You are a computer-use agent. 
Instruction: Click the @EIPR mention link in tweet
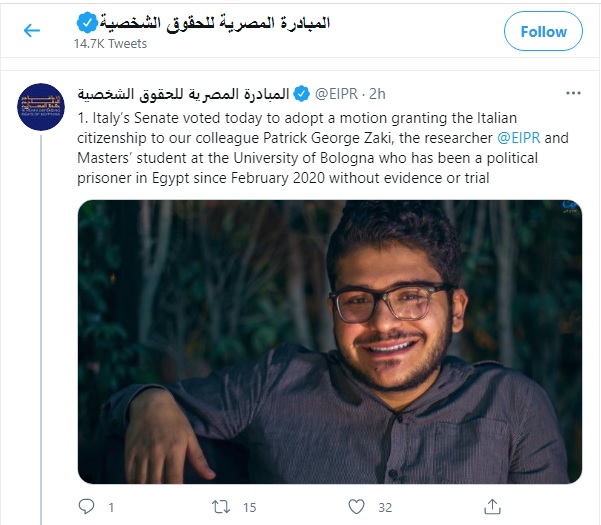tap(519, 138)
